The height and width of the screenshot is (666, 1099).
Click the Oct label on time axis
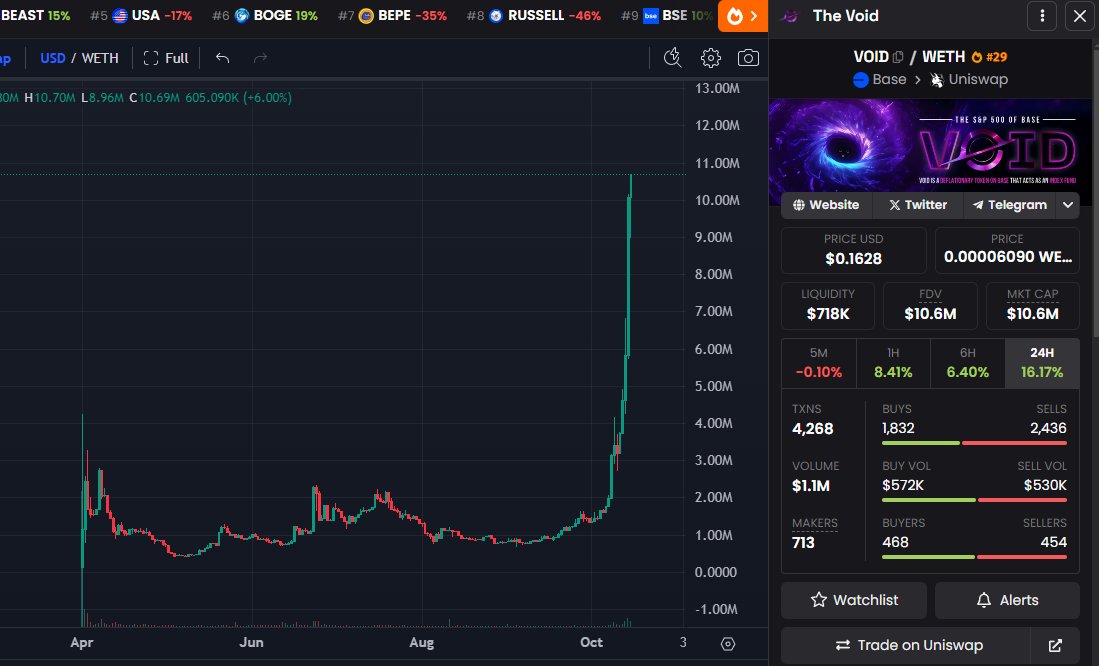[591, 642]
